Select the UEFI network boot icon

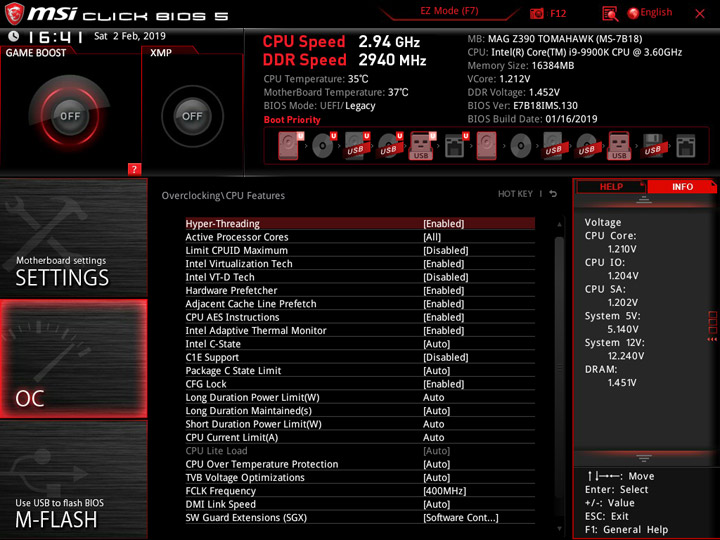456,146
